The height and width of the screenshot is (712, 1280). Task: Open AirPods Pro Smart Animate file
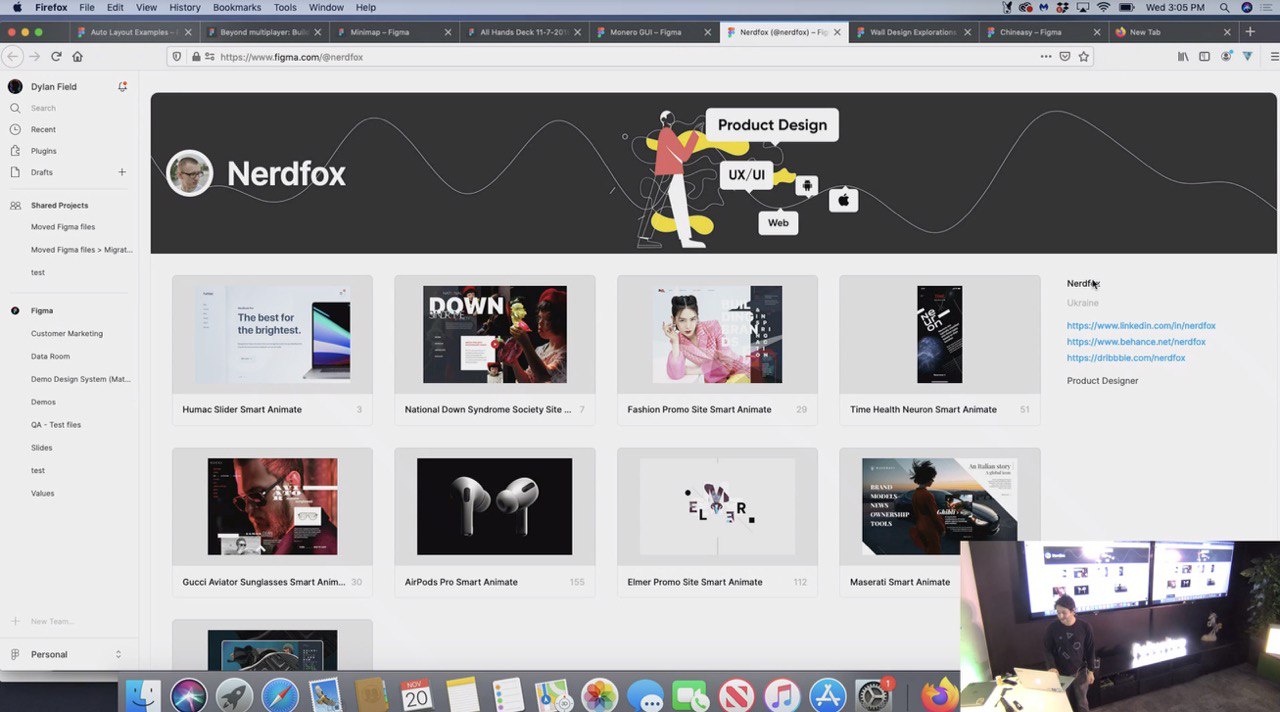[495, 522]
